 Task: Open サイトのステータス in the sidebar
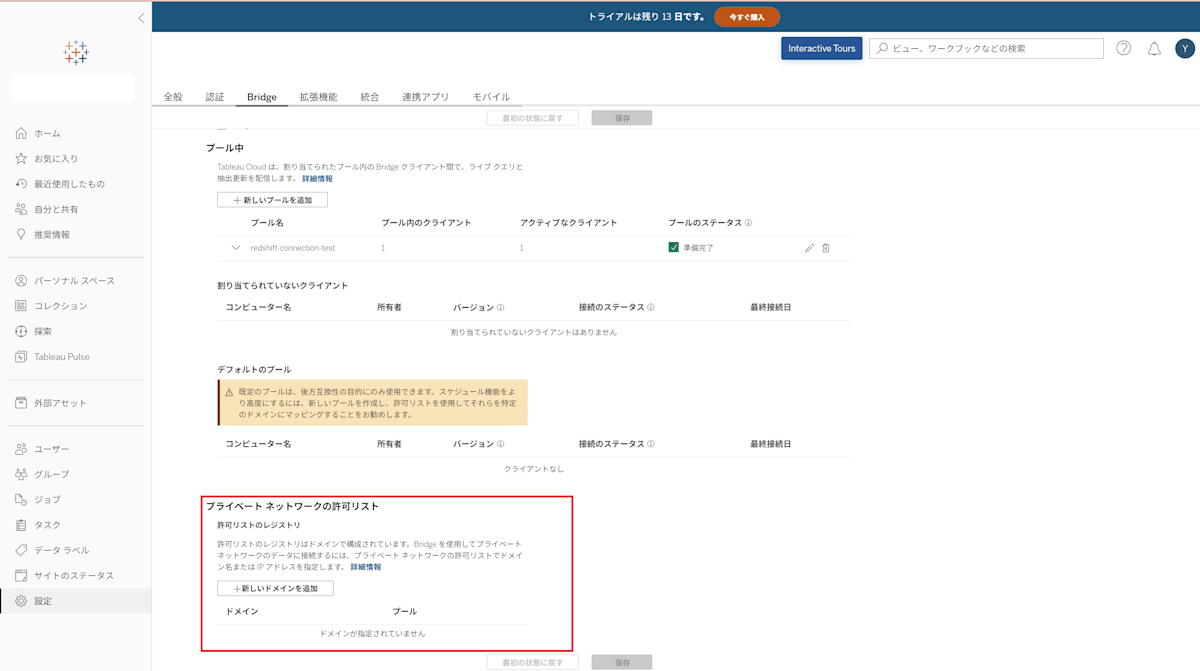pyautogui.click(x=76, y=576)
